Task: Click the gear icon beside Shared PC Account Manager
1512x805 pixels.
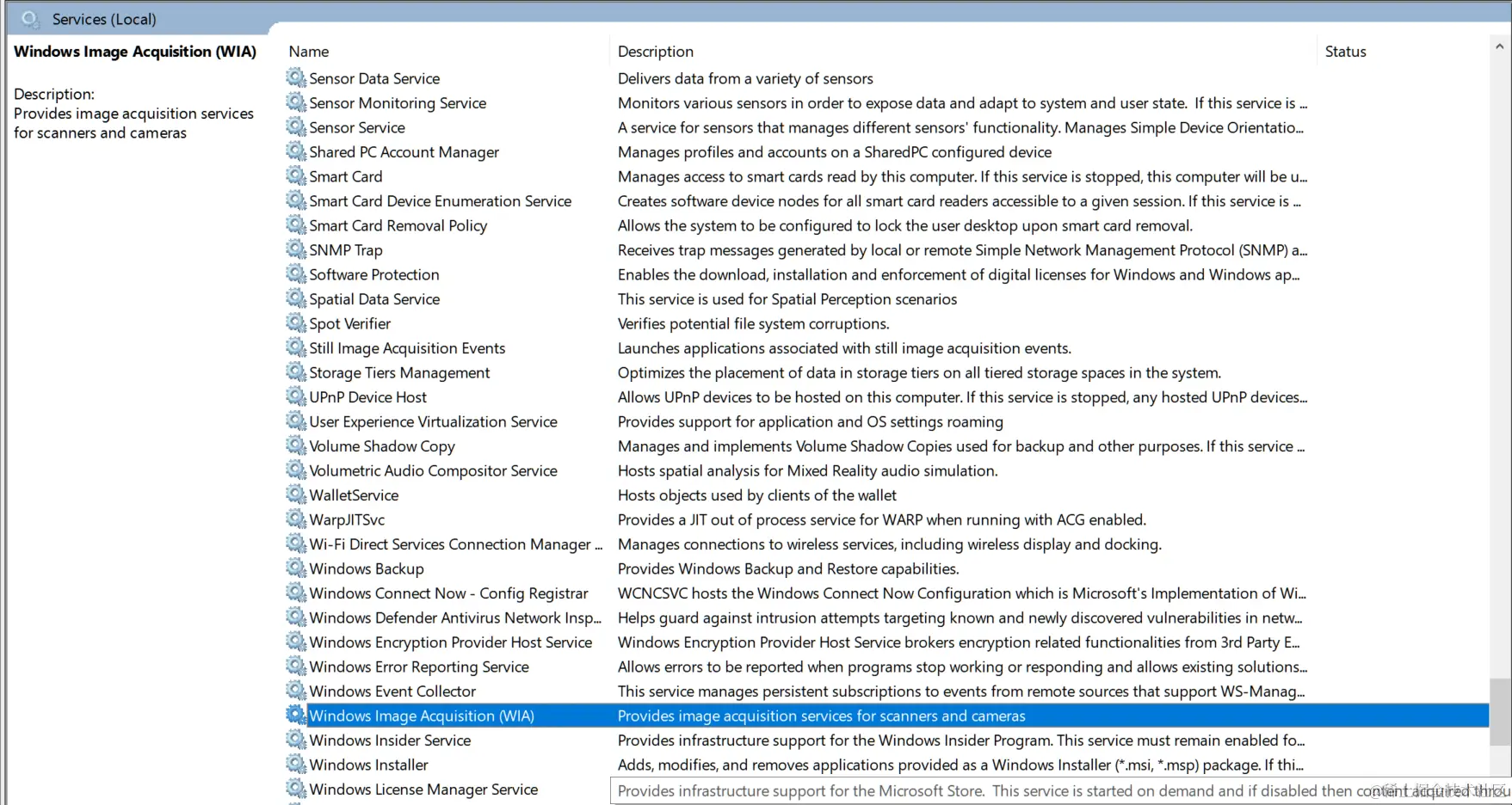Action: point(296,151)
